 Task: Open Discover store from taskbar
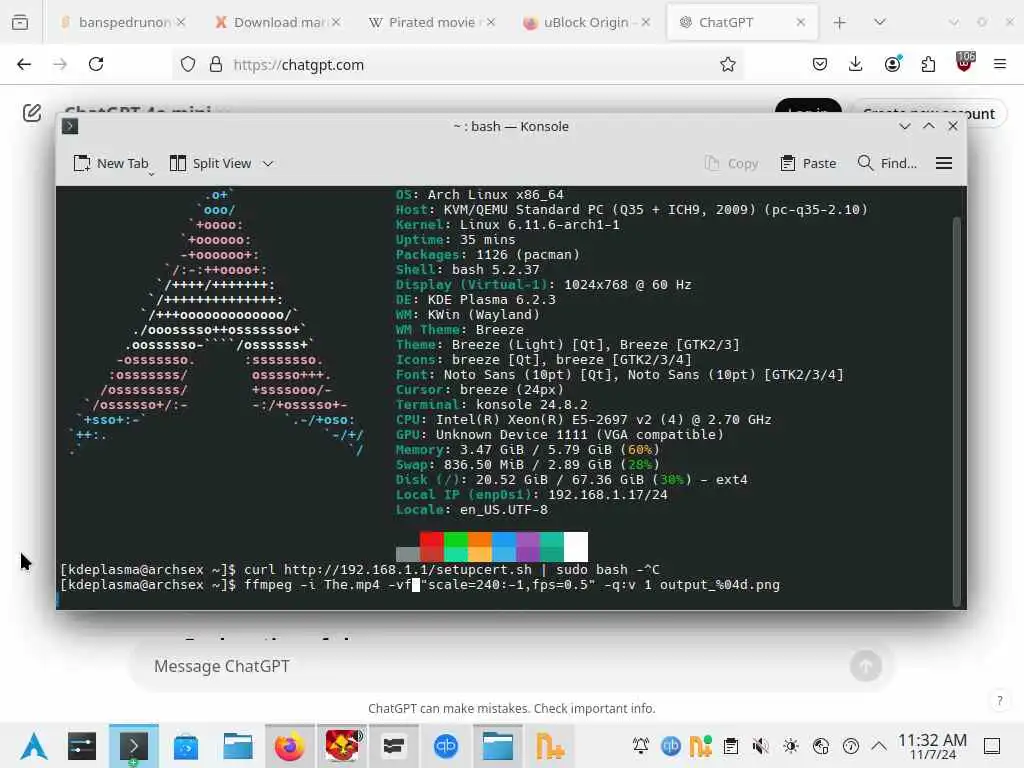tap(186, 746)
